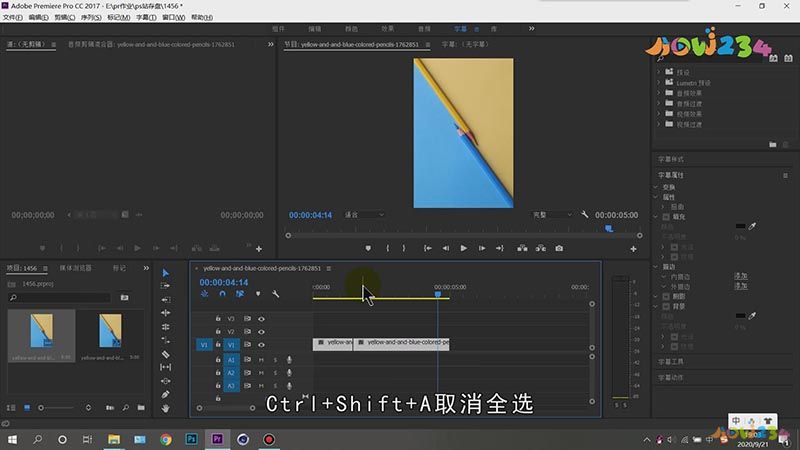This screenshot has width=800, height=450.
Task: Toggle sync lock for track V2
Action: tap(247, 332)
